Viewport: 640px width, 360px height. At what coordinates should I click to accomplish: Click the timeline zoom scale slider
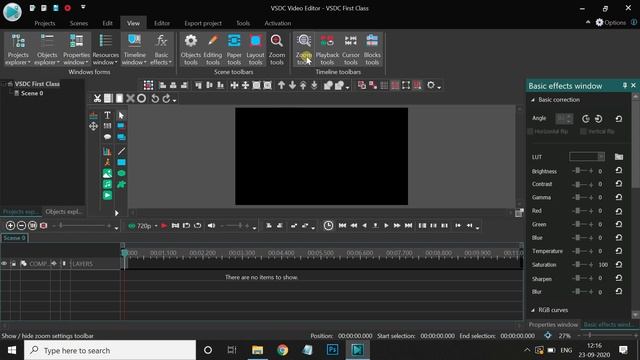[x=84, y=225]
